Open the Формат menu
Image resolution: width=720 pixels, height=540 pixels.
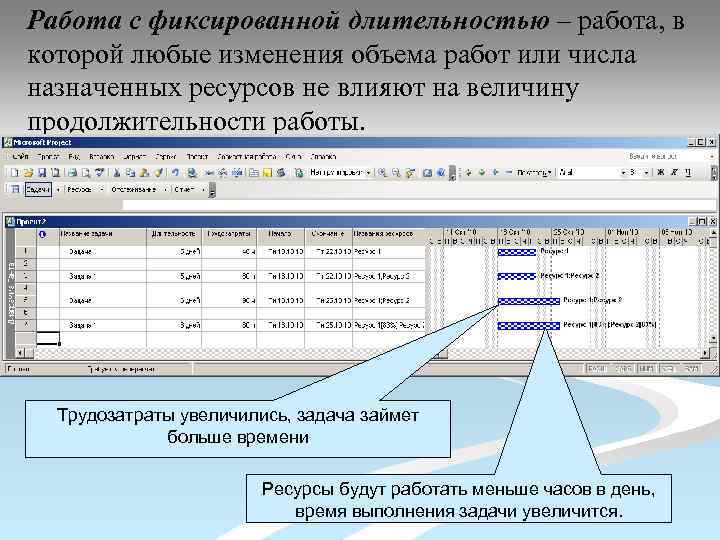135,157
